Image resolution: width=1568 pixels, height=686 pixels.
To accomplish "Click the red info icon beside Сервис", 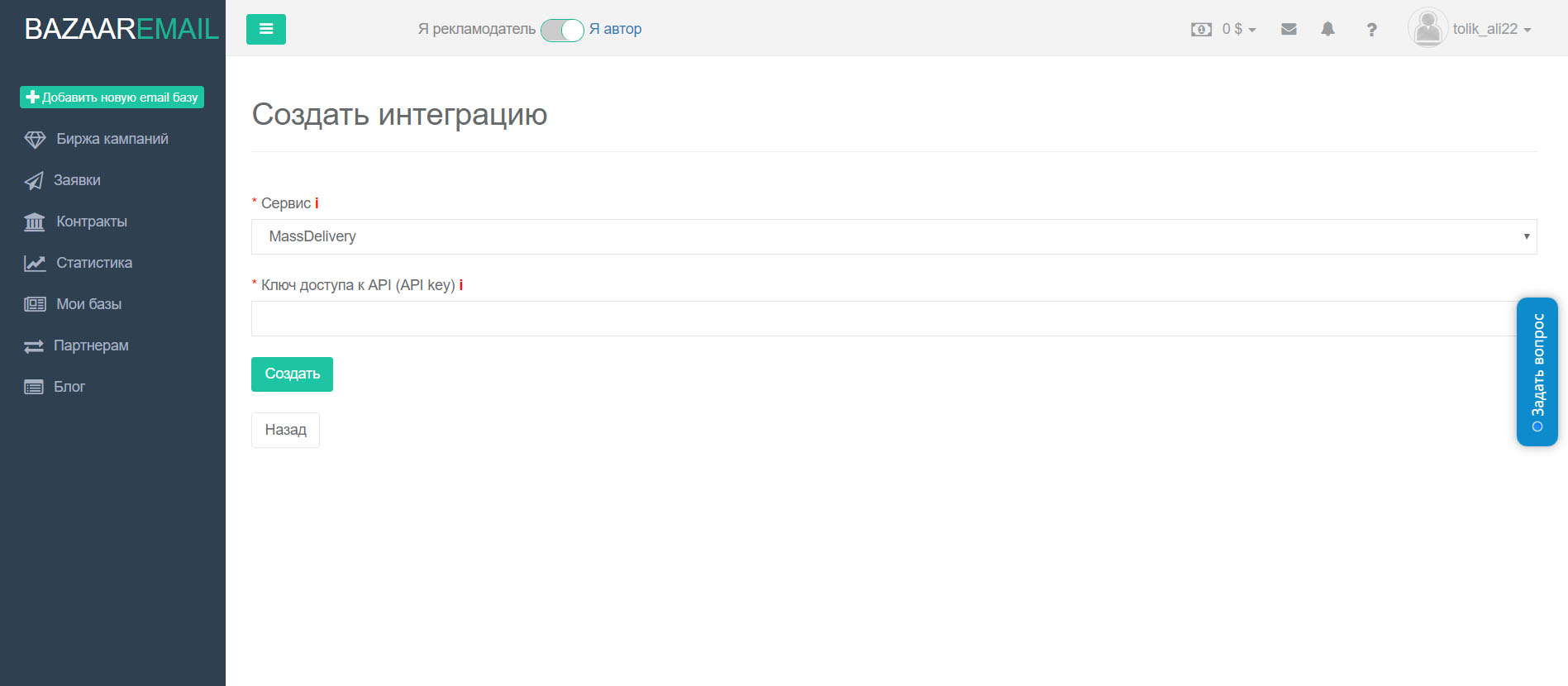I will (317, 203).
